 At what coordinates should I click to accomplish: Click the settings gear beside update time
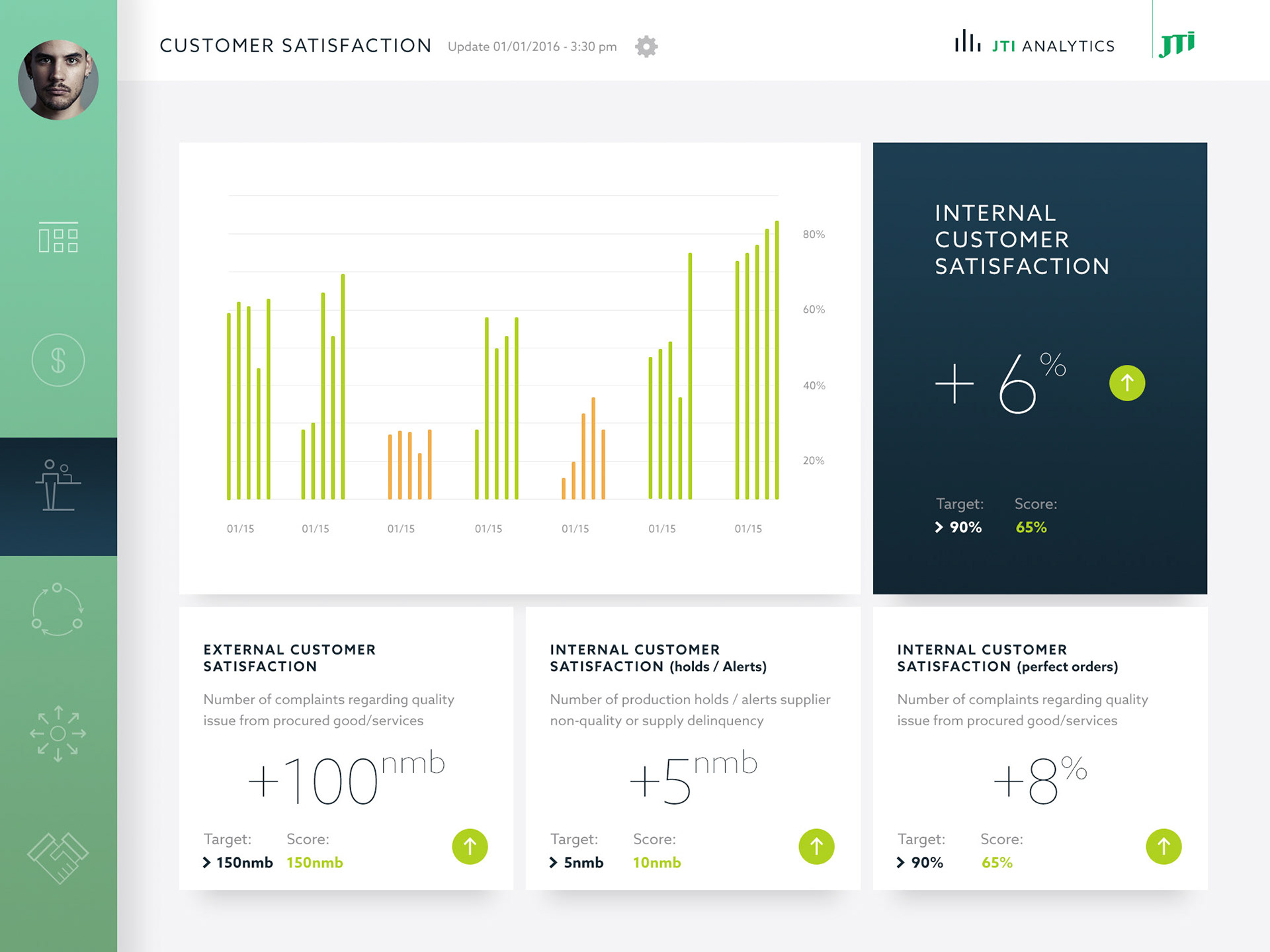pos(646,46)
